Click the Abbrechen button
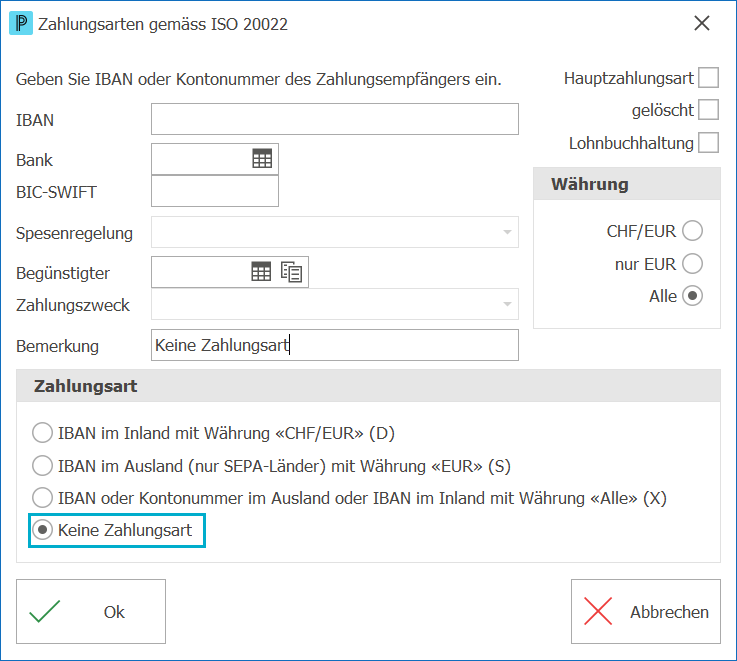This screenshot has height=661, width=737. (x=646, y=612)
